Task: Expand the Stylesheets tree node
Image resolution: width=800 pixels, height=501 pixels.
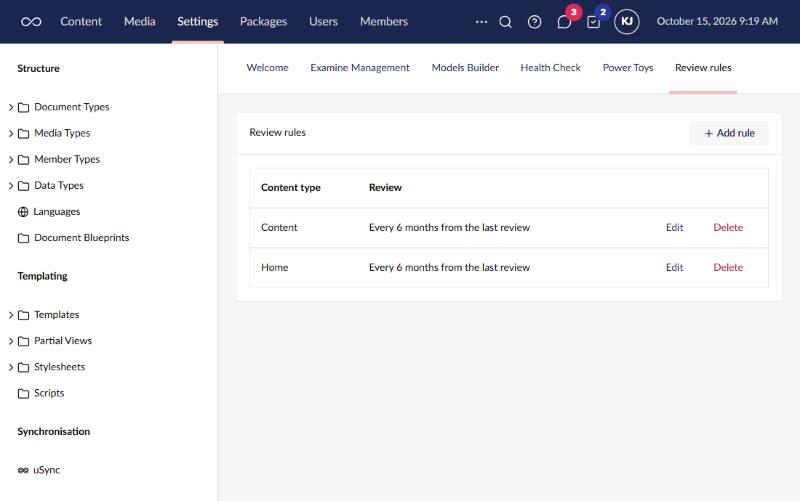Action: point(11,367)
